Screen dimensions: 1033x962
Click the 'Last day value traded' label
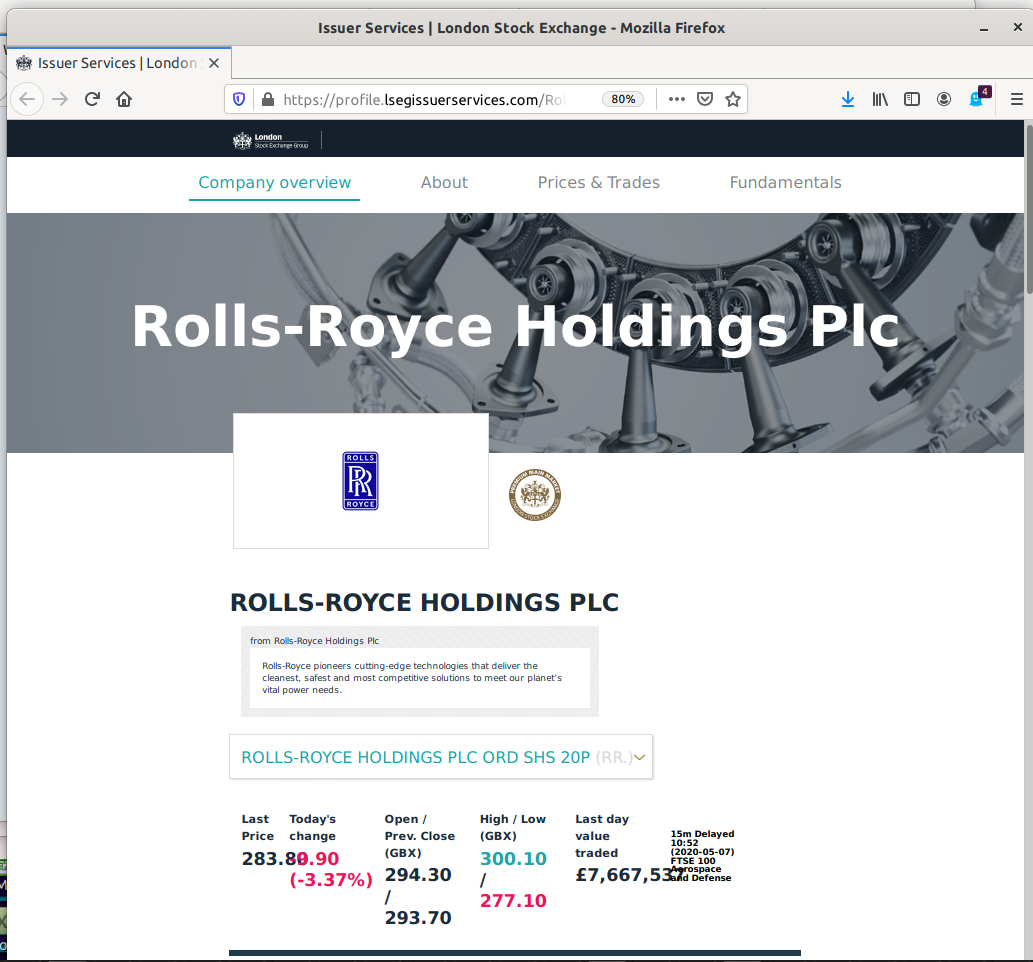[x=602, y=836]
